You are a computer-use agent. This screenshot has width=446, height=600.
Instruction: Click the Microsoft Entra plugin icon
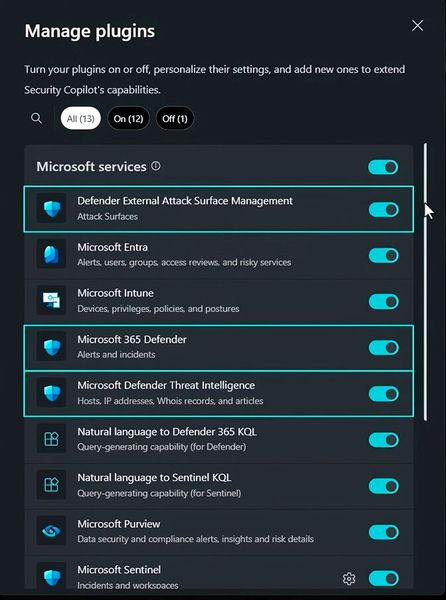pos(51,255)
